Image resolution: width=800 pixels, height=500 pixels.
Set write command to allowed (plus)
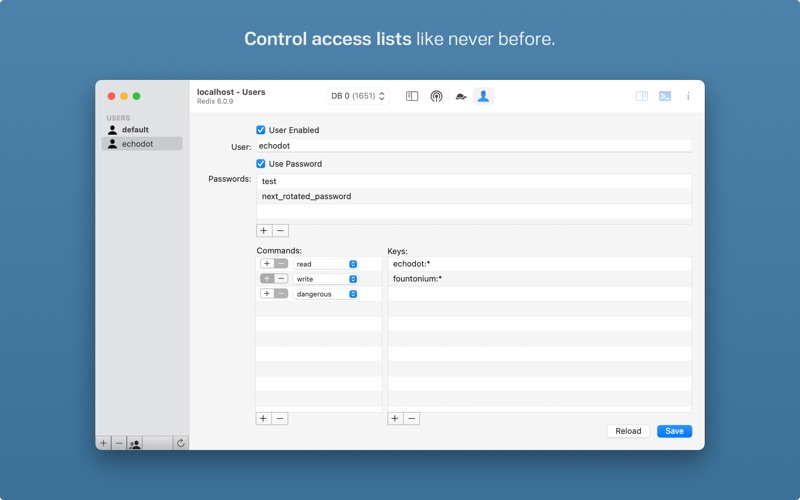pyautogui.click(x=267, y=279)
